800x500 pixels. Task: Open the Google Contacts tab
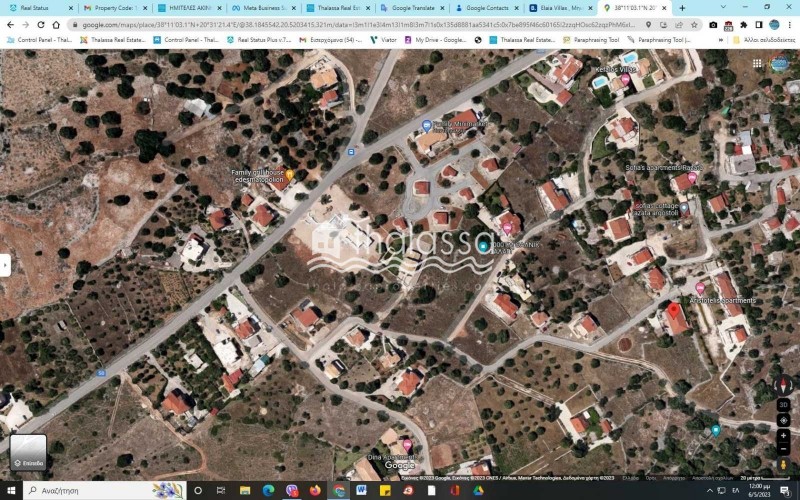click(486, 8)
